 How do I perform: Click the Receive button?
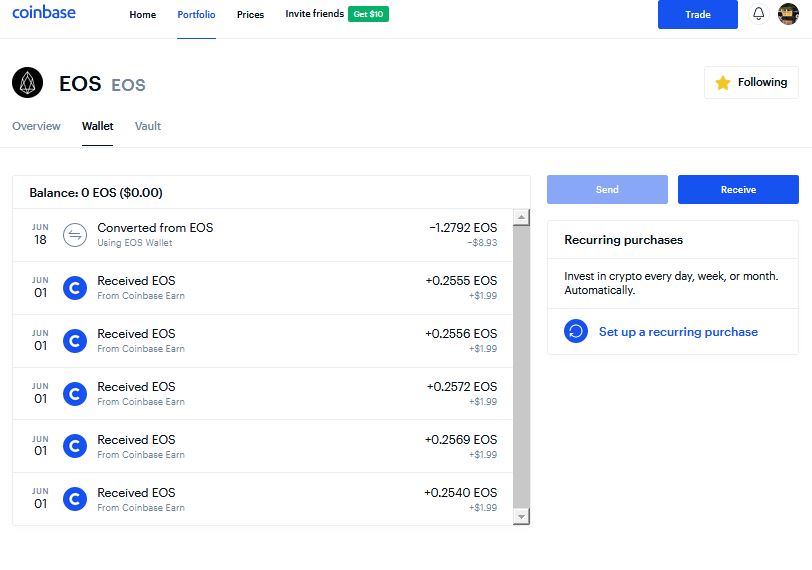[738, 189]
